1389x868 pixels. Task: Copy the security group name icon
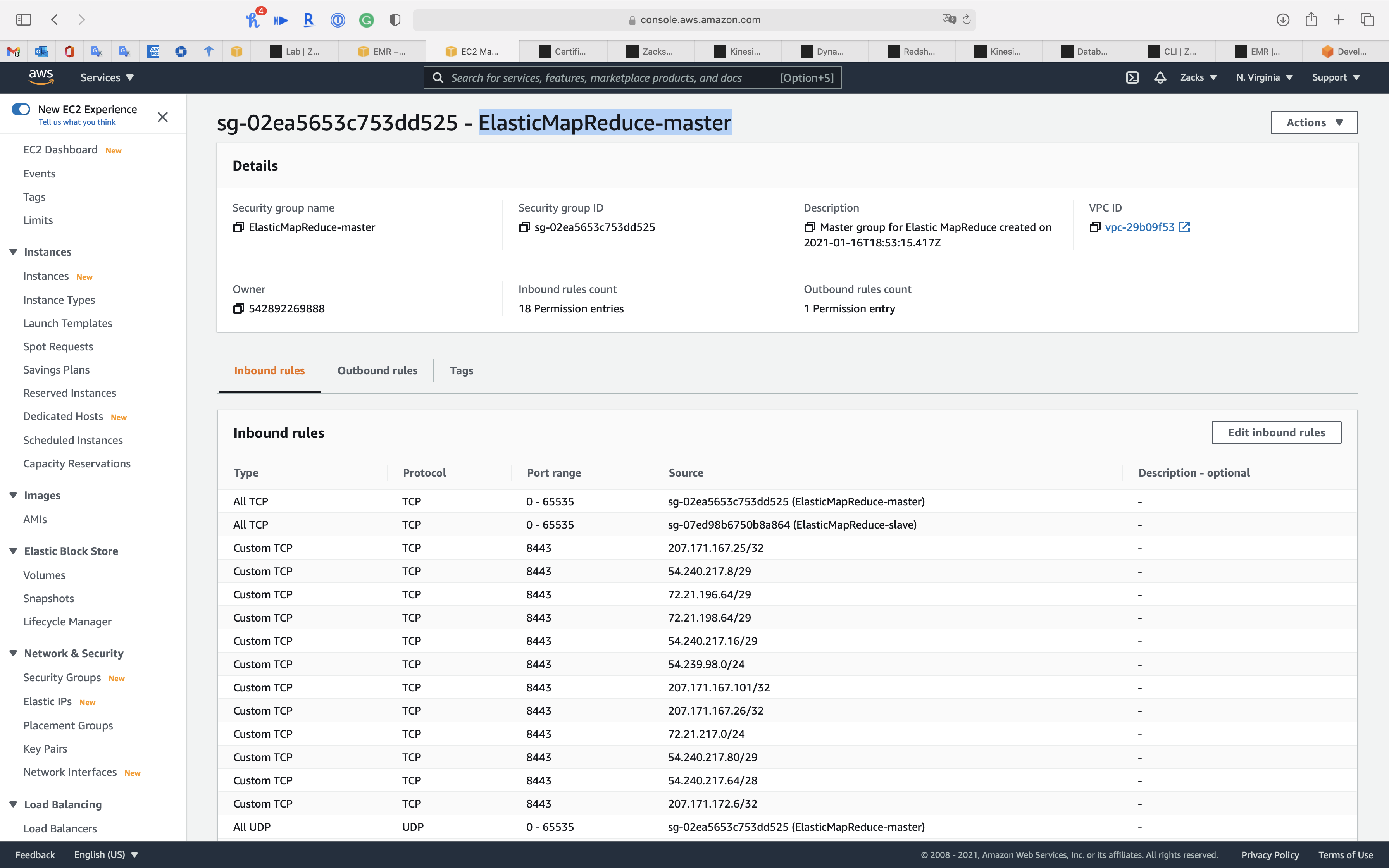pyautogui.click(x=238, y=227)
